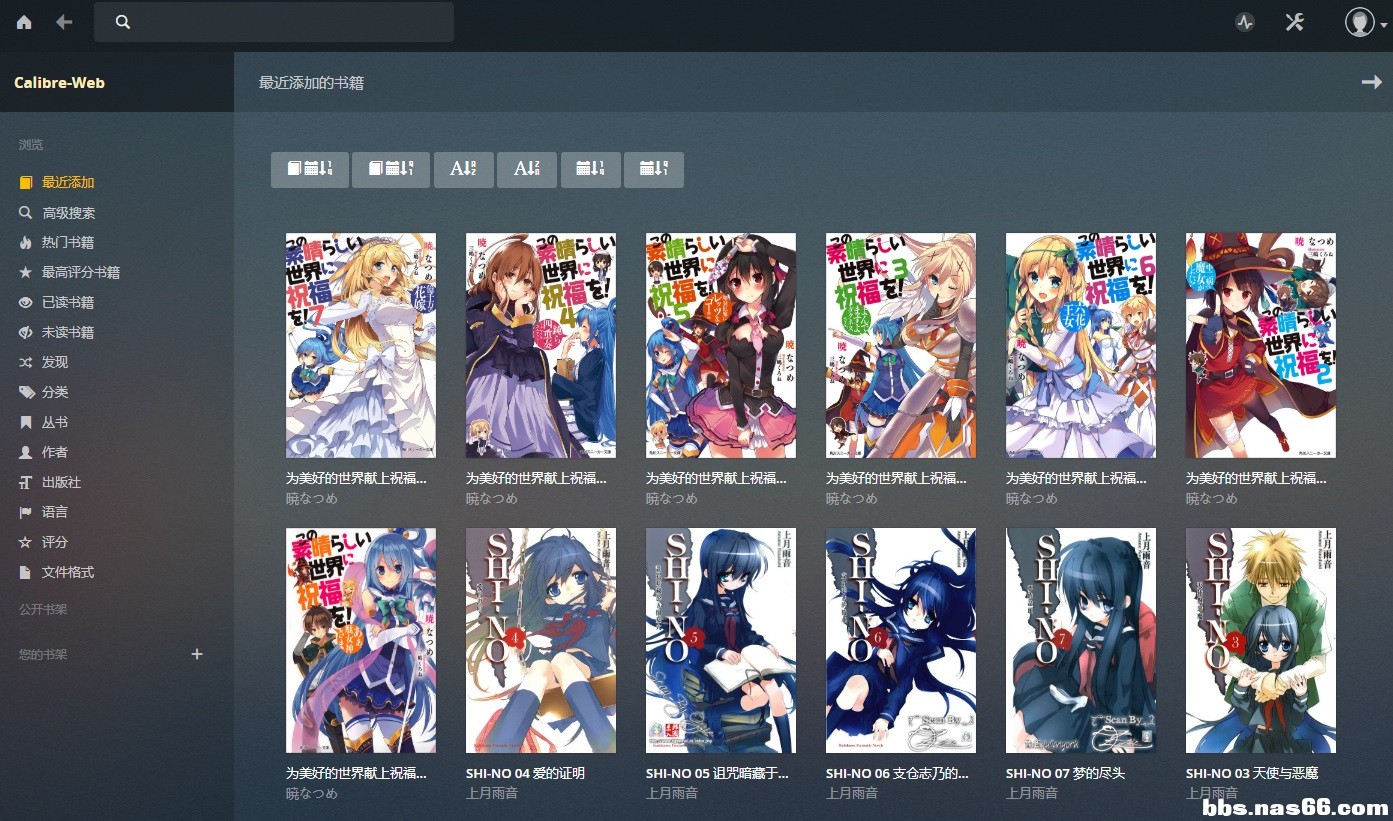1393x821 pixels.
Task: Sort by publication date, newest first
Action: pyautogui.click(x=591, y=169)
